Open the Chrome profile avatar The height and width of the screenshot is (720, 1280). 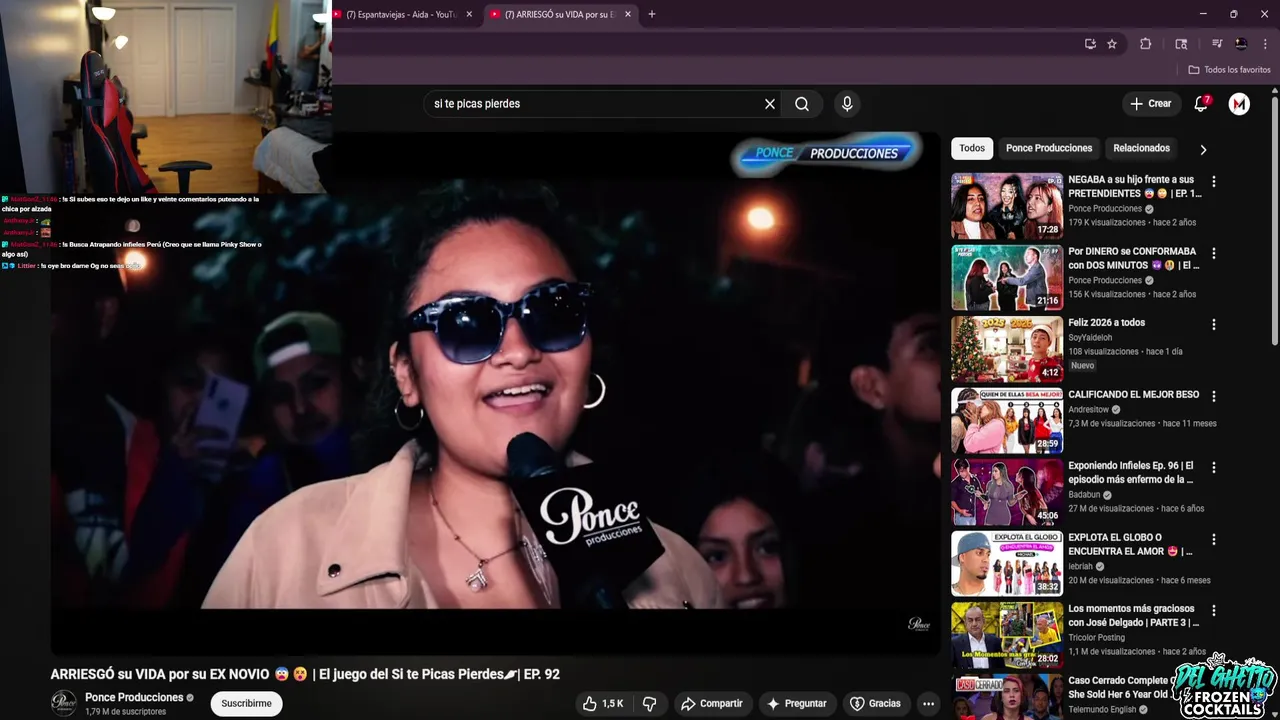[1241, 44]
